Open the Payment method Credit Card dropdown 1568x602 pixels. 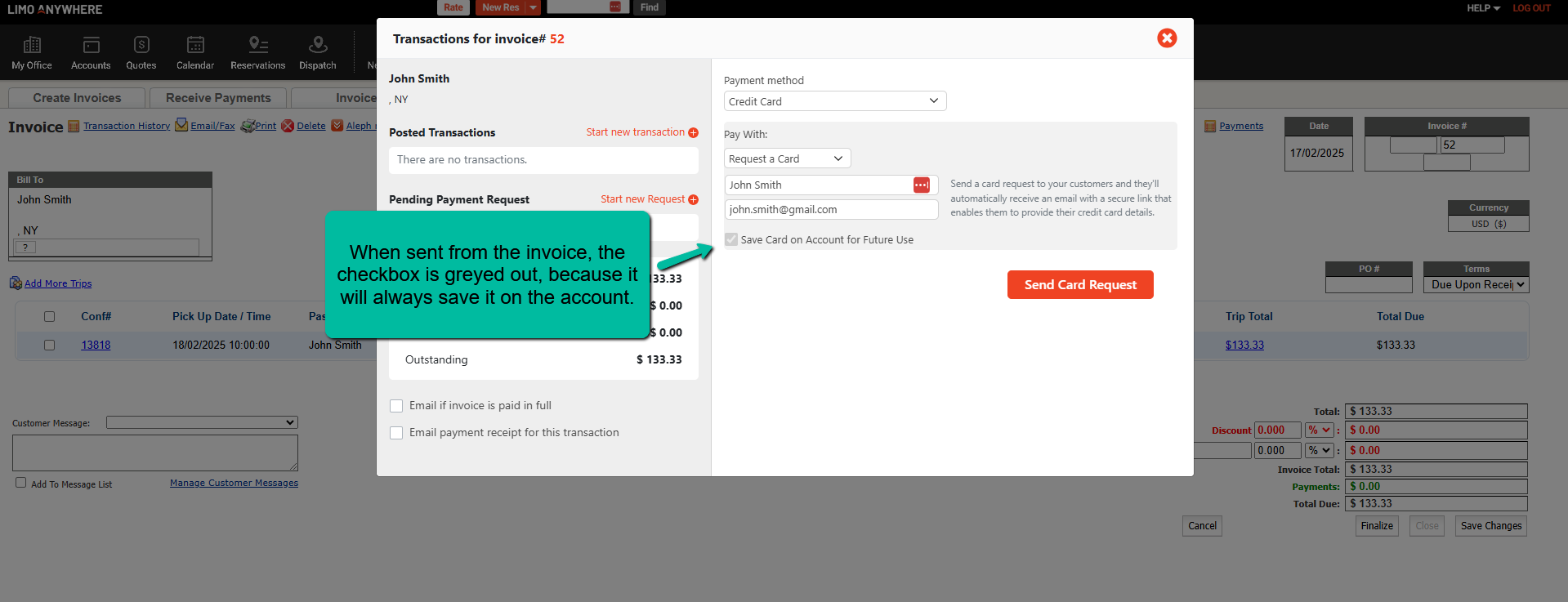click(x=834, y=101)
